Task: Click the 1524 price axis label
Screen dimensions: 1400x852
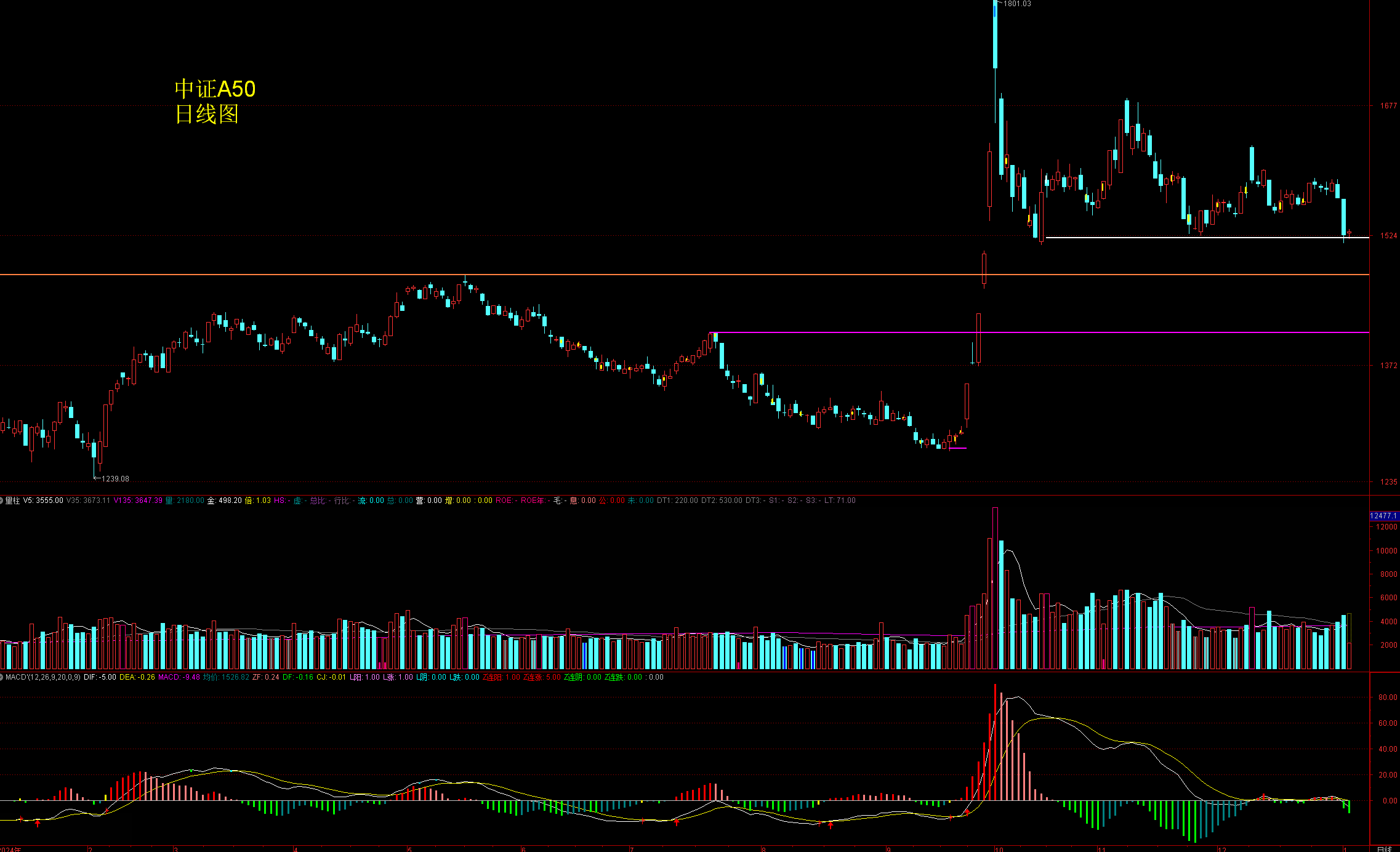Action: point(1388,236)
